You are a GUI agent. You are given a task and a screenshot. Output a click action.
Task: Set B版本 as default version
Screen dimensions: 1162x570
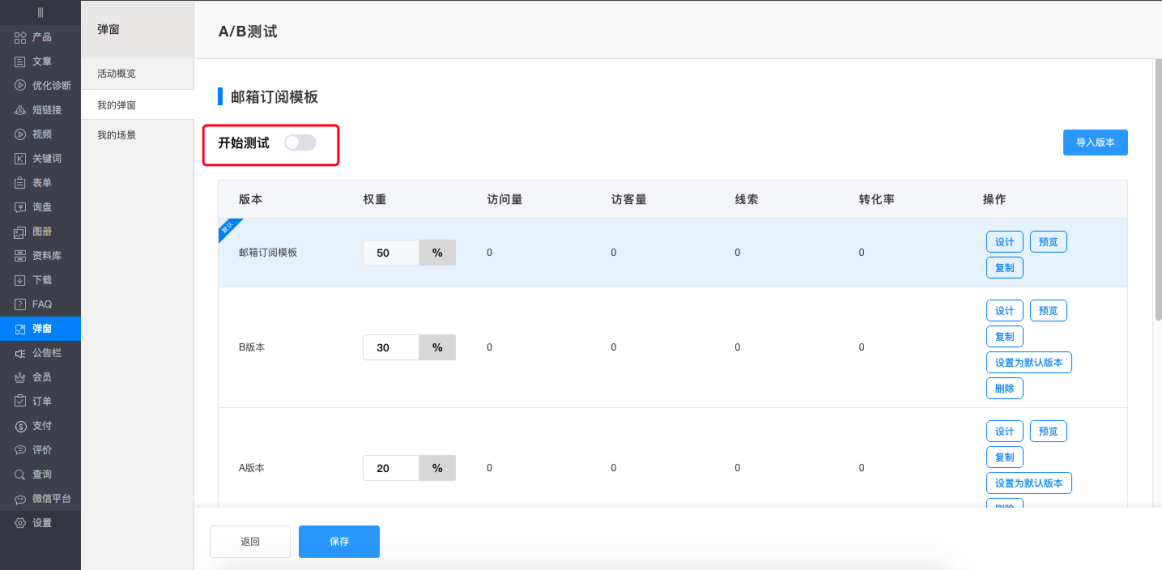(1029, 362)
